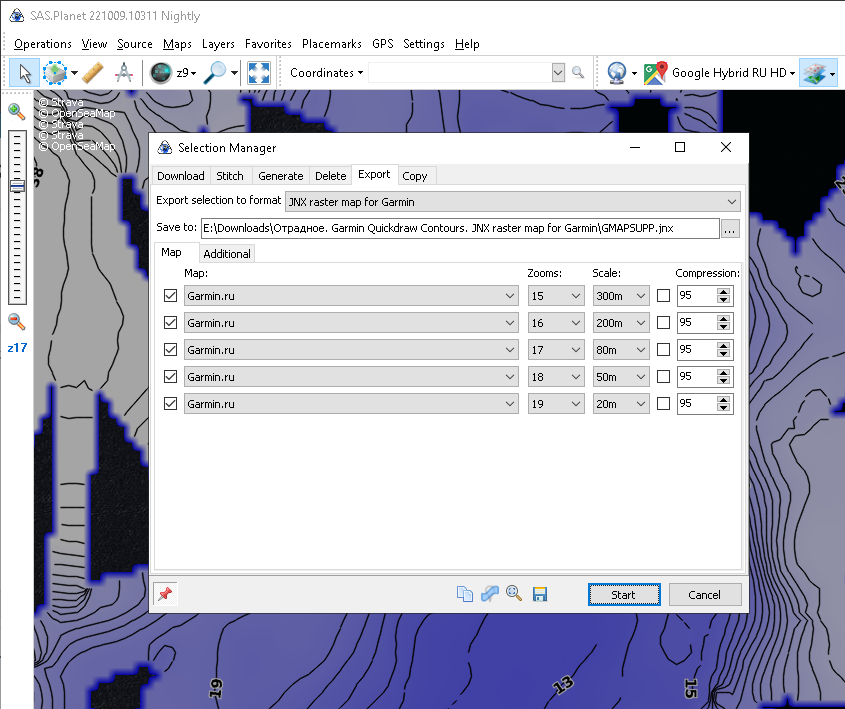The image size is (845, 709).
Task: Click the blue polygon selection icon
Action: (489, 594)
